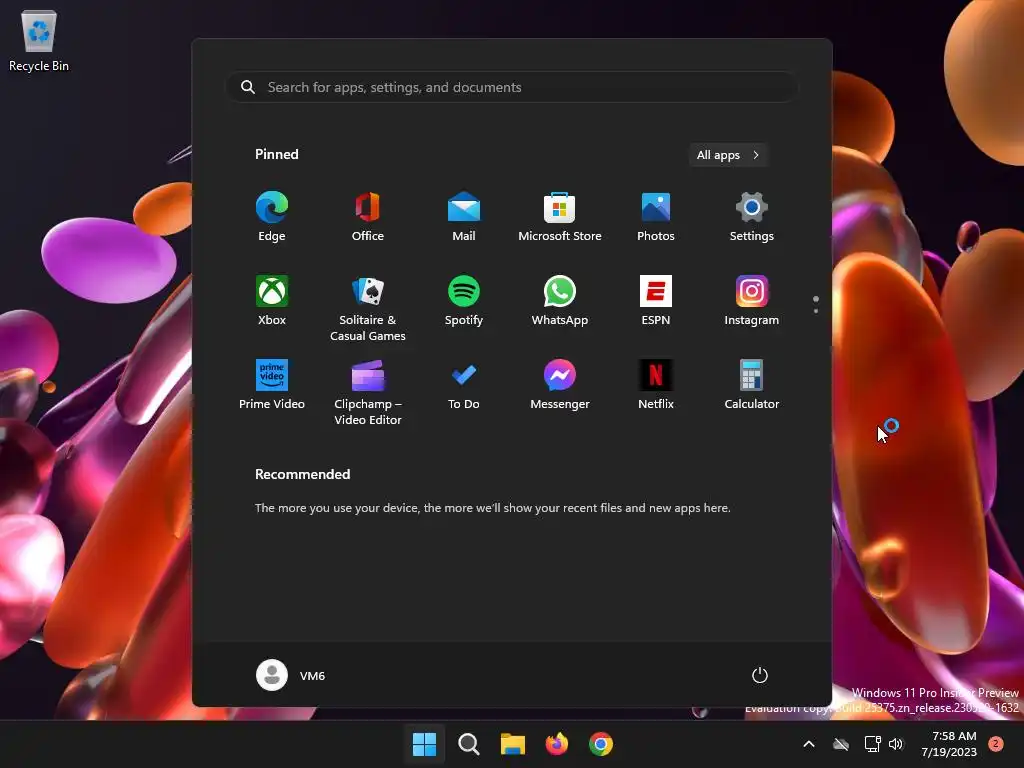Open Solitaire & Casual Games
Screen dimensions: 1024x768
coord(368,309)
